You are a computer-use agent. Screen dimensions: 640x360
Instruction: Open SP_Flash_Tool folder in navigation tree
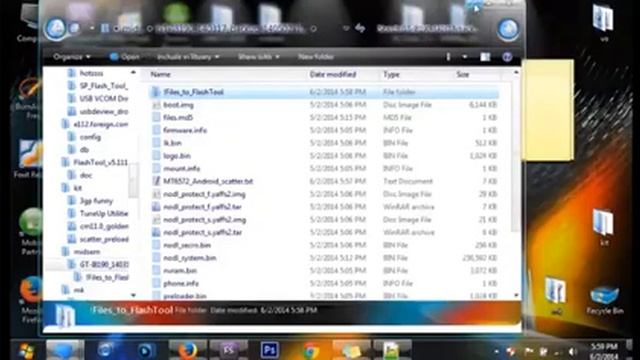pyautogui.click(x=103, y=86)
